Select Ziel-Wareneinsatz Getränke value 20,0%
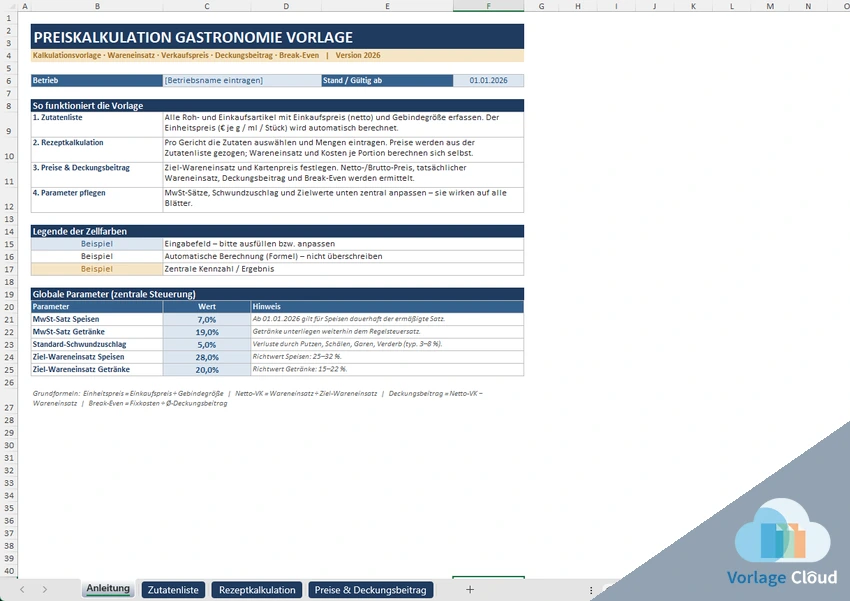Screen dimensions: 850x601 pyautogui.click(x=207, y=370)
